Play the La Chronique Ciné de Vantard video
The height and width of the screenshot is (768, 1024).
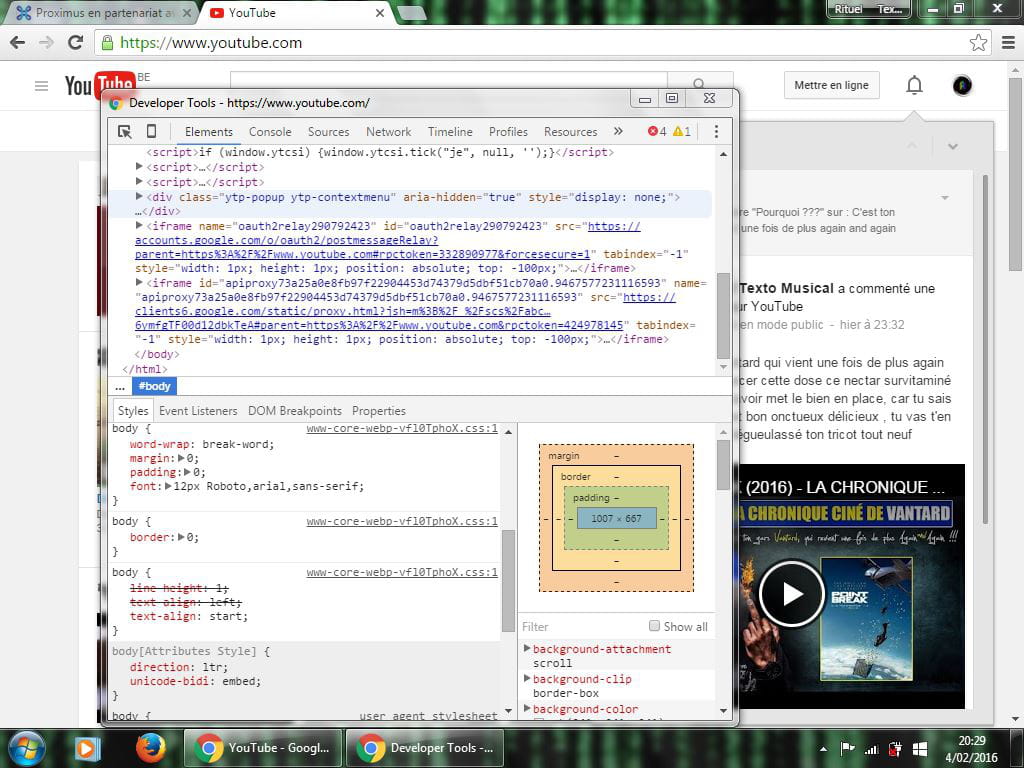click(x=791, y=594)
